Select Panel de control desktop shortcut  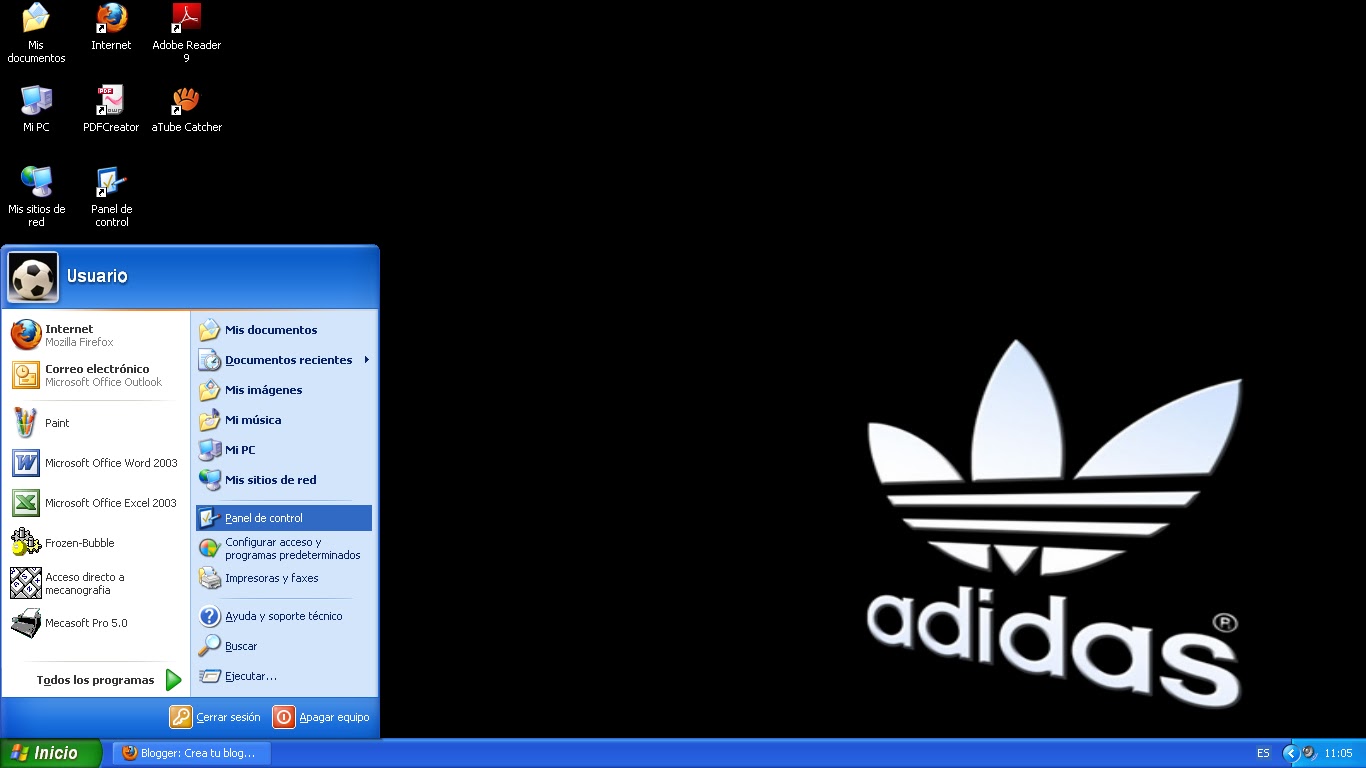tap(111, 197)
